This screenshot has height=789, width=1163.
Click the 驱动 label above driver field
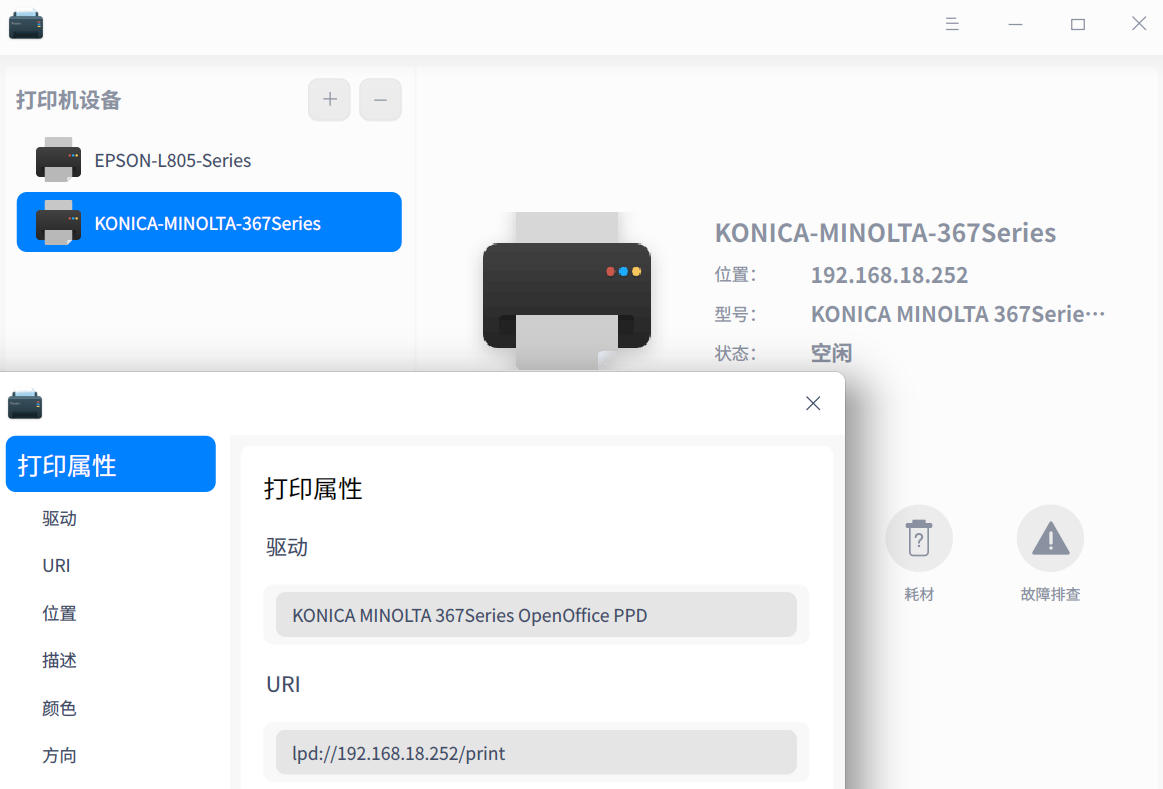tap(287, 547)
